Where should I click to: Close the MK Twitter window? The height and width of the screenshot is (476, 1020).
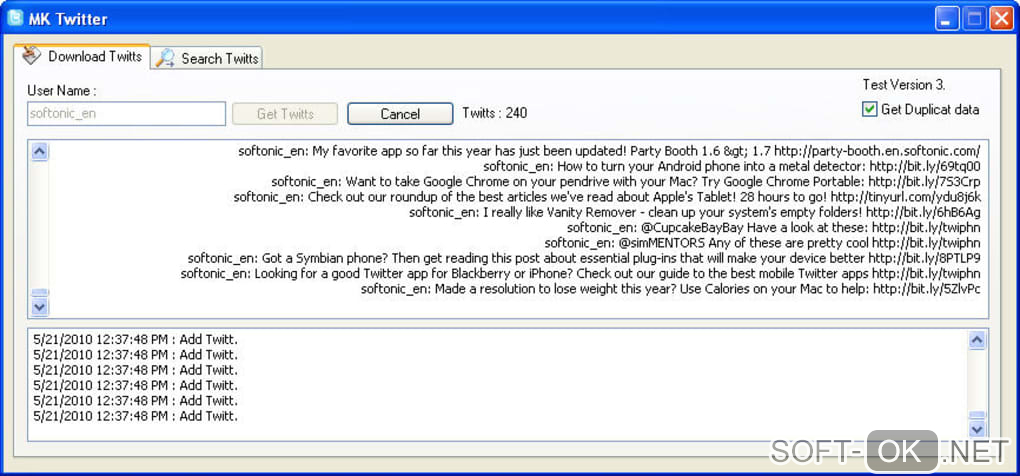1002,19
